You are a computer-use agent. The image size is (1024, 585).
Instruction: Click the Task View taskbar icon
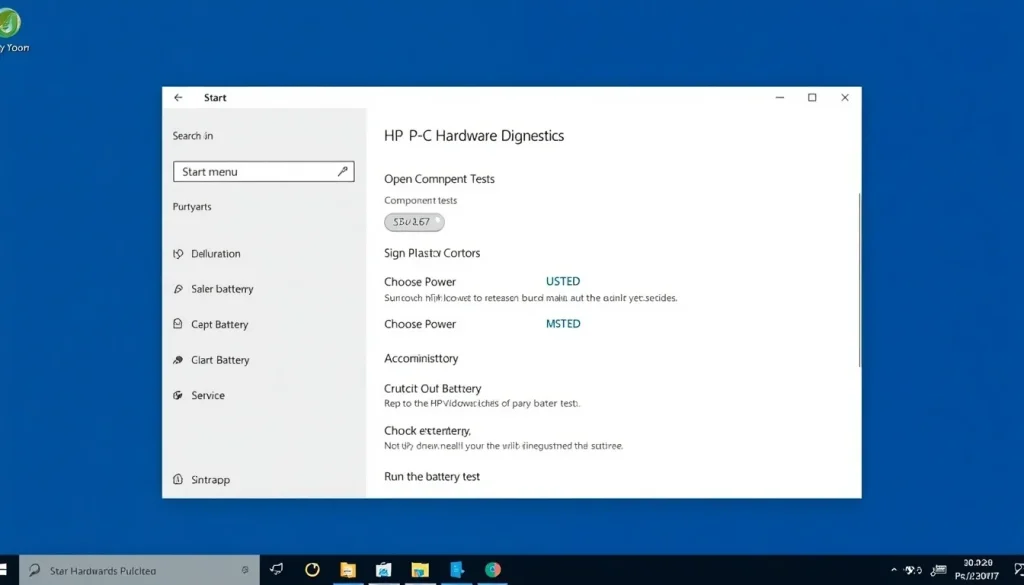coord(276,570)
